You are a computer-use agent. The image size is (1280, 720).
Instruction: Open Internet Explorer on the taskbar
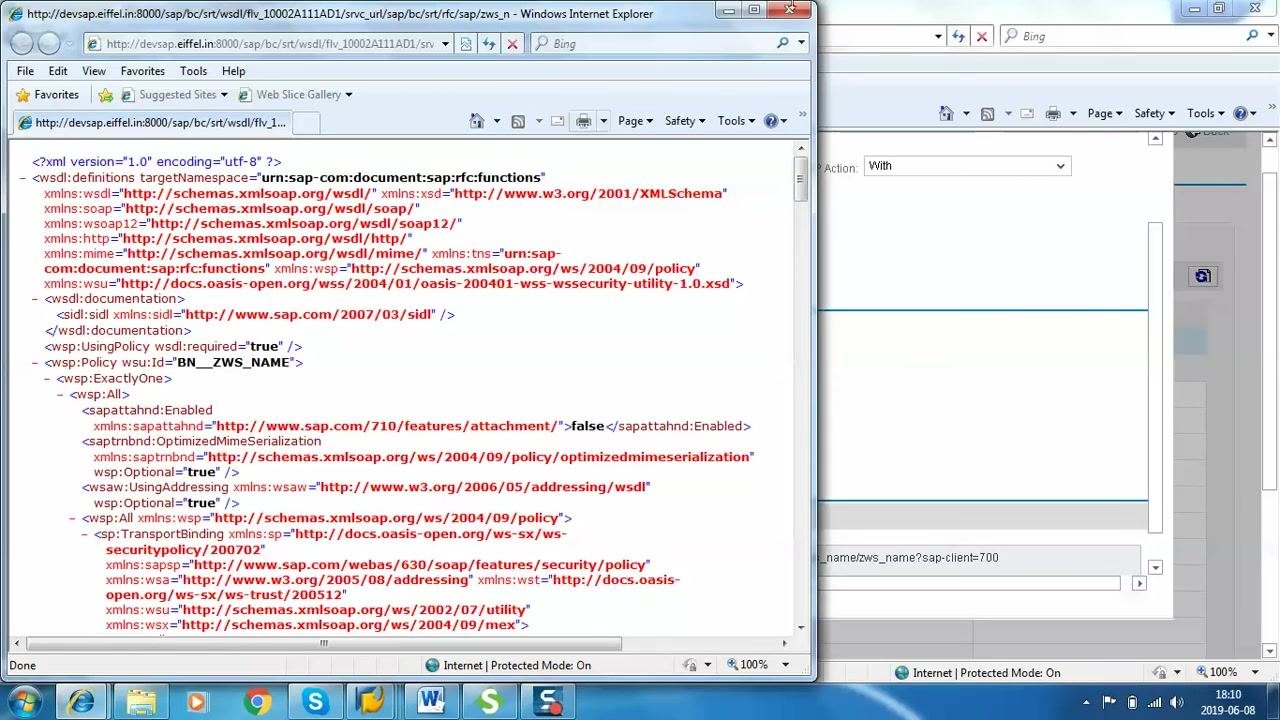81,701
